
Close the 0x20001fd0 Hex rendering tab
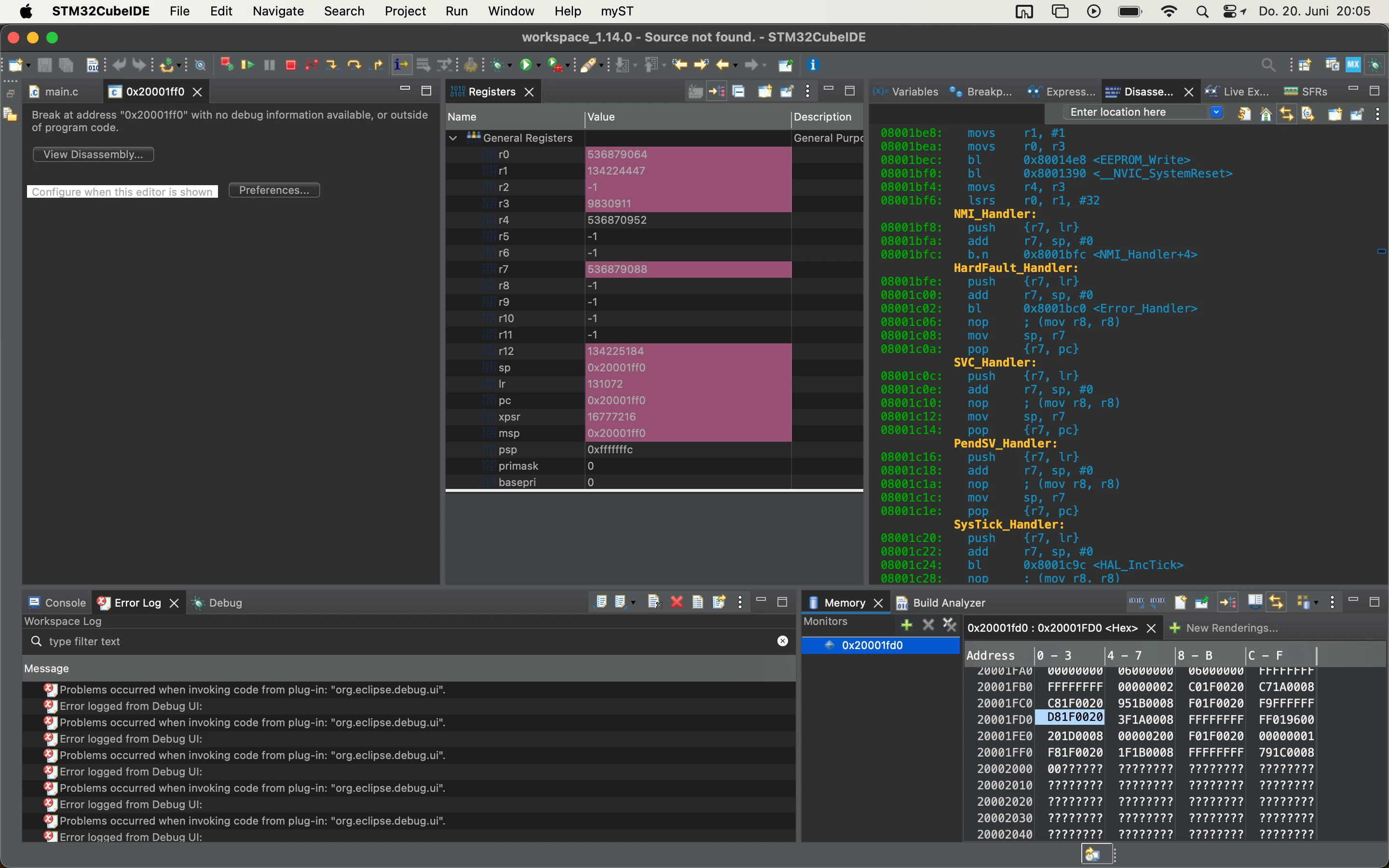coord(1151,629)
